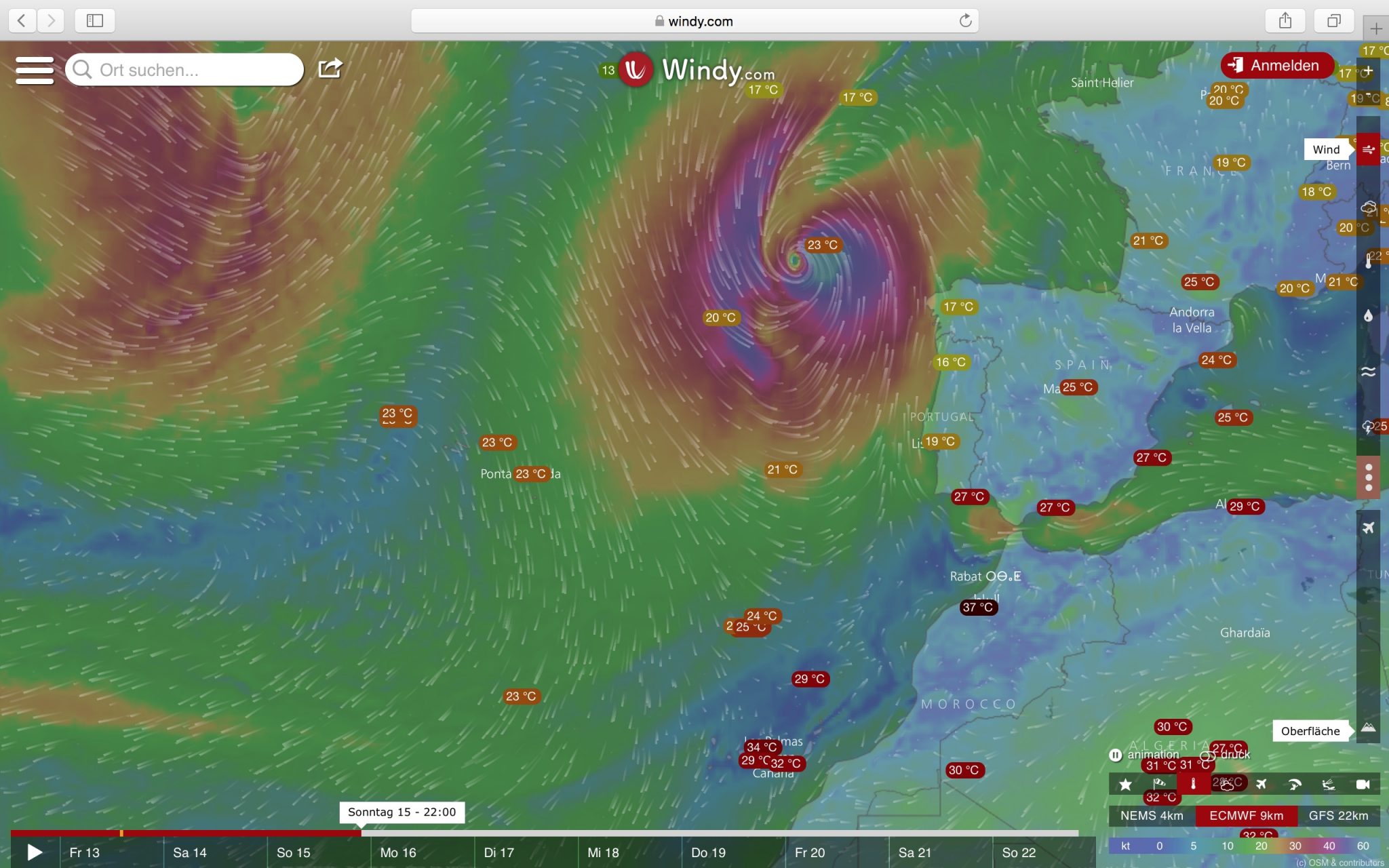Switch to the rain clouds layer
Screen dimensions: 1389x868
click(x=1368, y=208)
